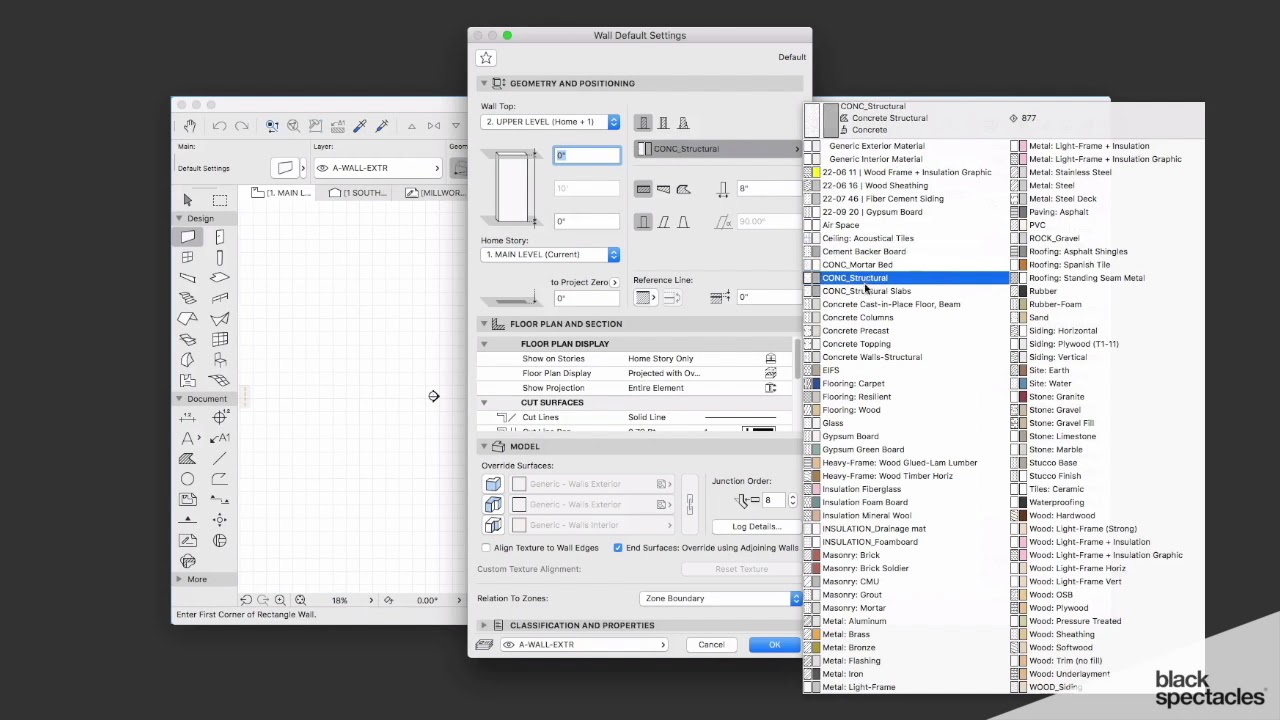Toggle outside face surface override
Screen dimensions: 1280x720
493,484
